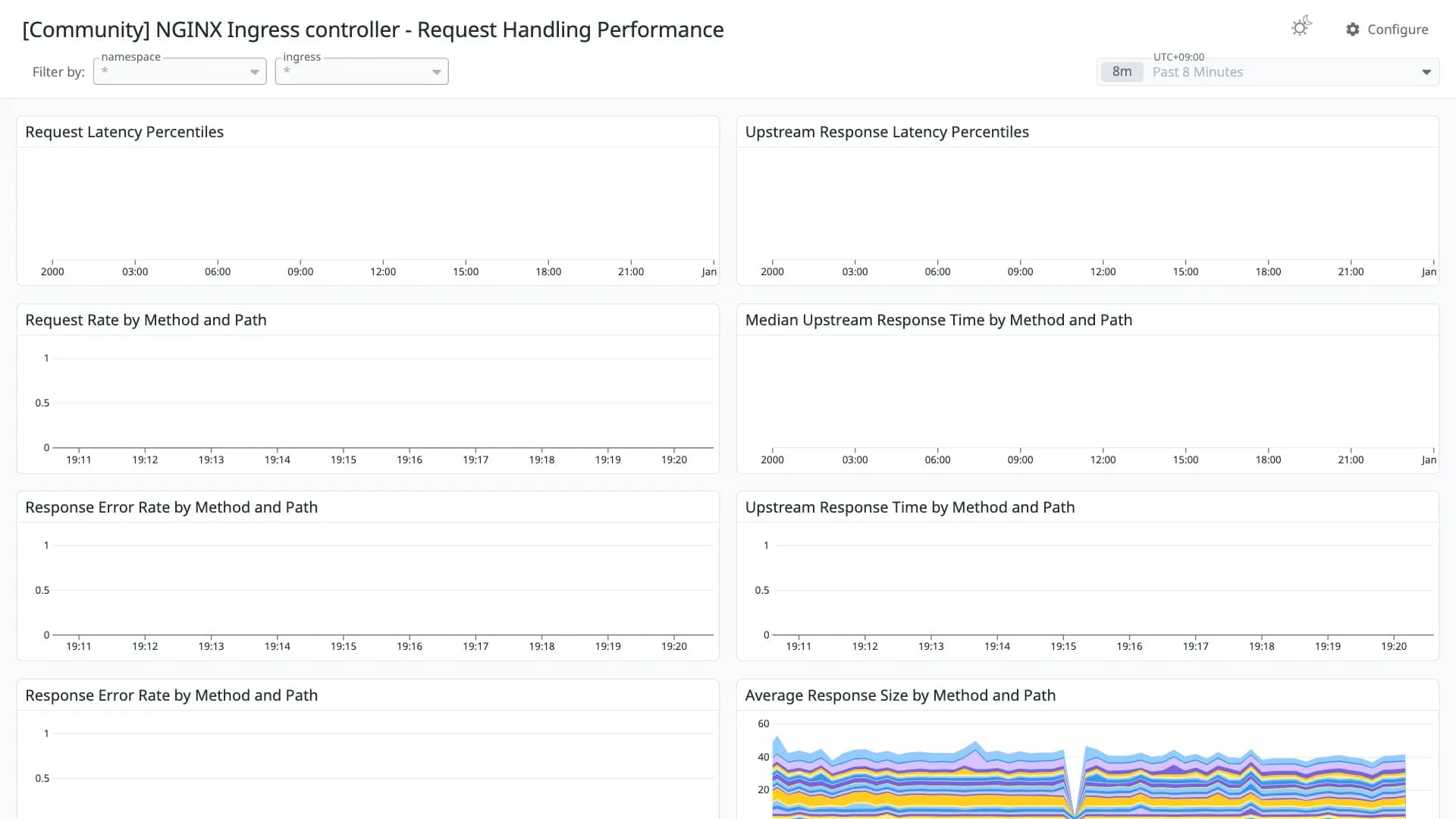Click Request Rate by Method and Path title
The image size is (1456, 819).
coord(146,320)
